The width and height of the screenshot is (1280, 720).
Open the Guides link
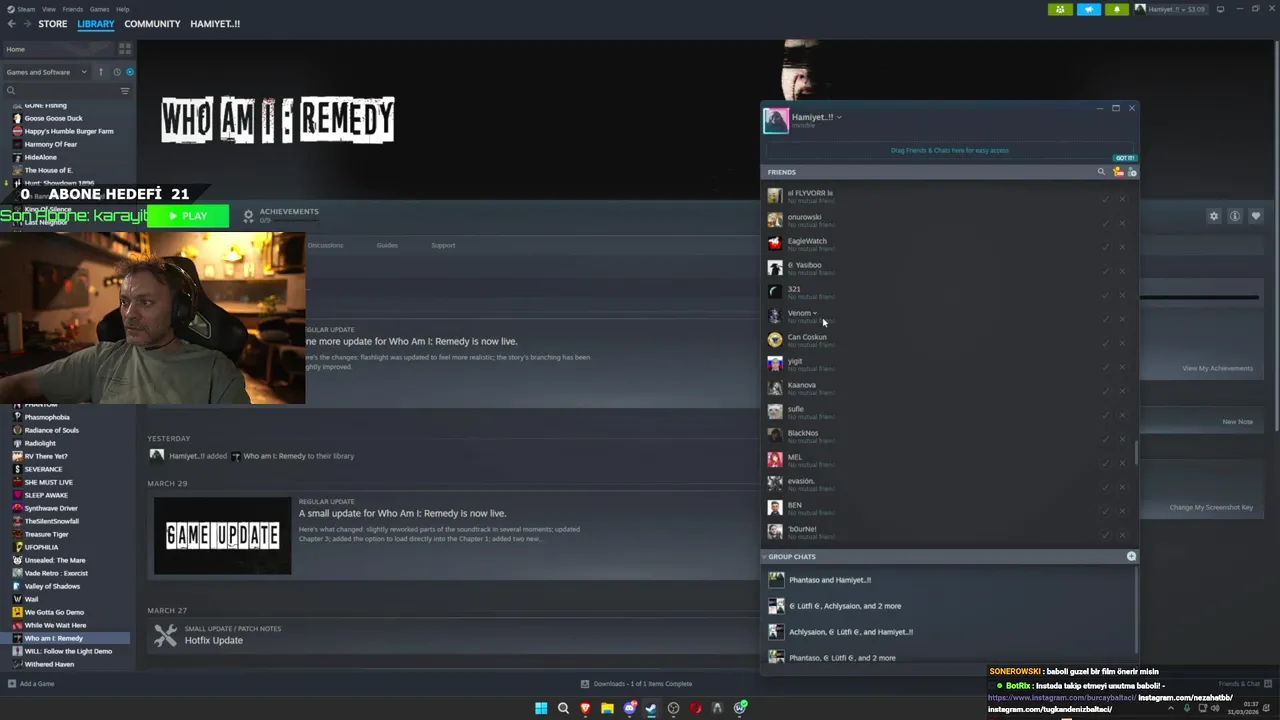pos(387,245)
